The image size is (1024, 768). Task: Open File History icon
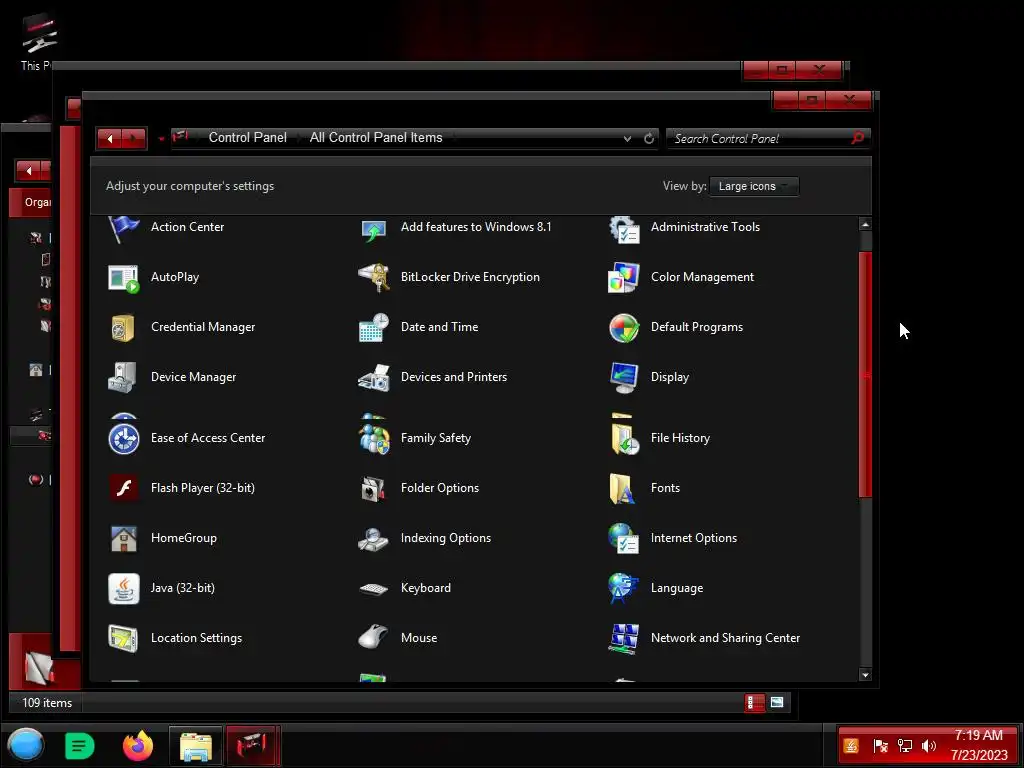pyautogui.click(x=624, y=438)
